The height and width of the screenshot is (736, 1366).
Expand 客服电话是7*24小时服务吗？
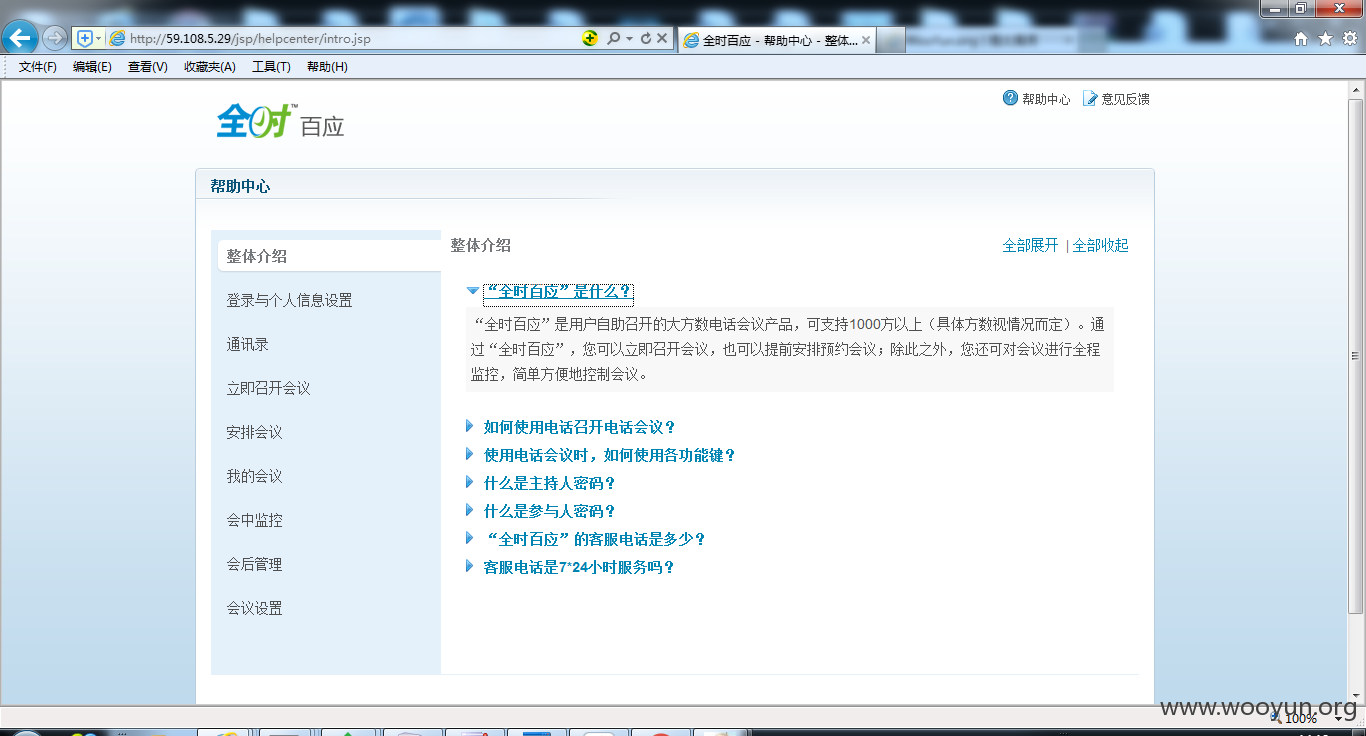click(x=580, y=567)
